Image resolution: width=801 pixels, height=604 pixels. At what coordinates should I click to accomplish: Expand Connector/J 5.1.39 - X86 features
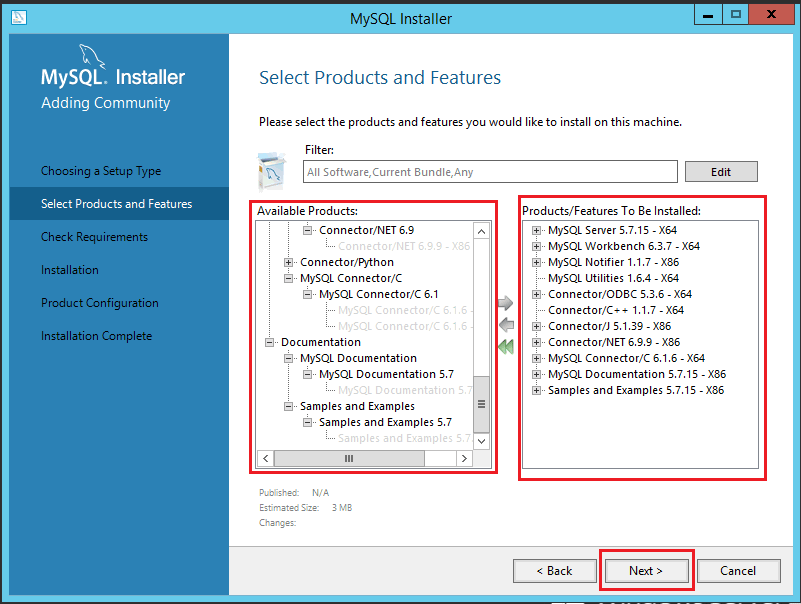tap(536, 326)
